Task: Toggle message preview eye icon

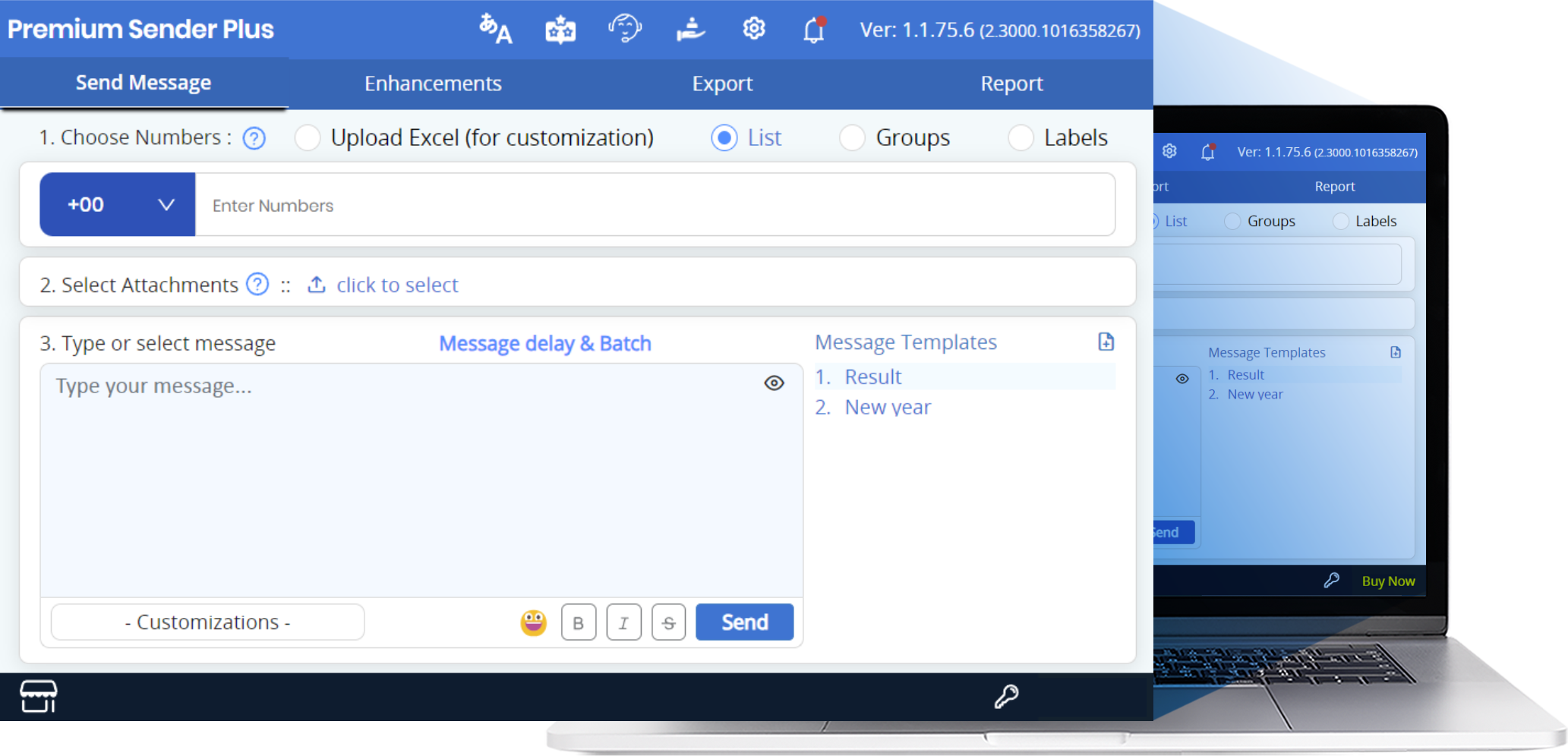Action: [x=774, y=383]
